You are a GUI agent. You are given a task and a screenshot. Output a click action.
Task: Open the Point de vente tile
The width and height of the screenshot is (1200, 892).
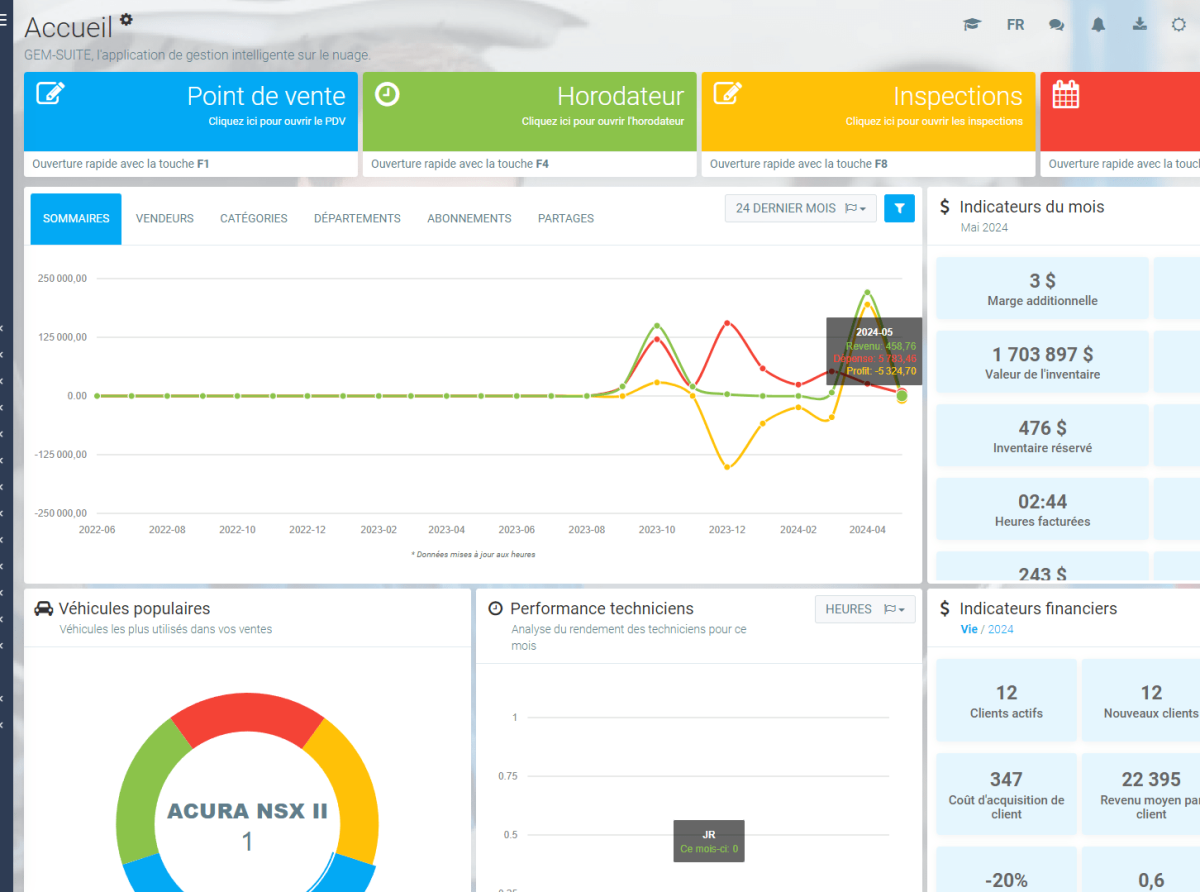point(191,111)
